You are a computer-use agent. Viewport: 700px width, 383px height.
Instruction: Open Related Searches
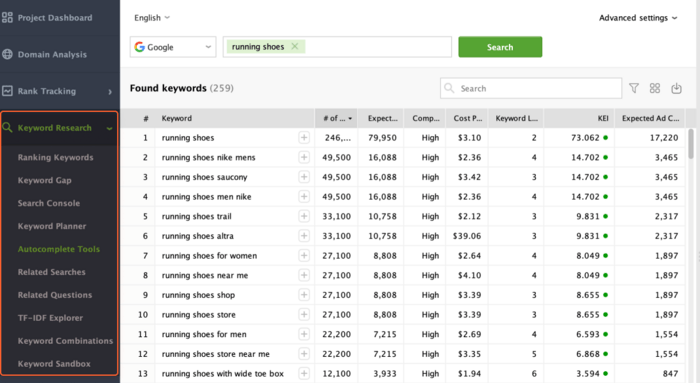[x=51, y=272]
